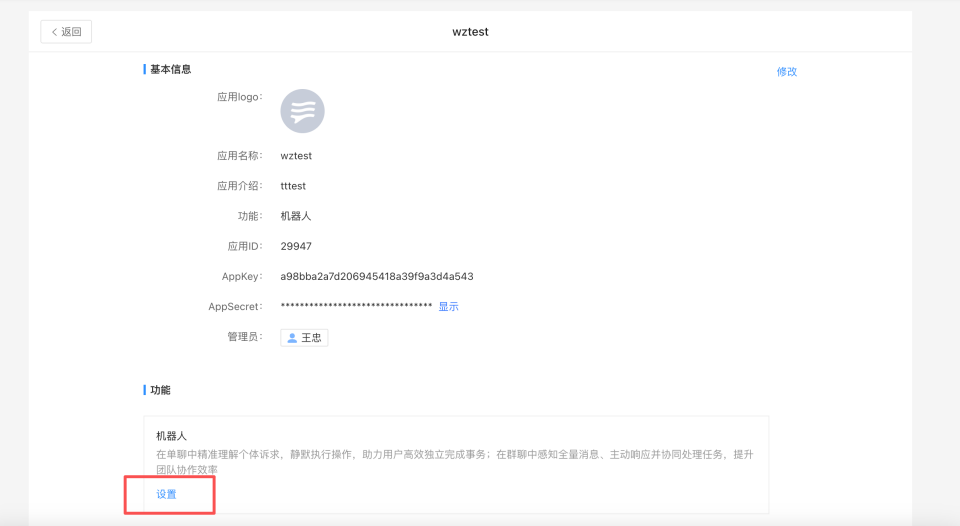The width and height of the screenshot is (960, 526).
Task: Click the 功能 section heading above the card
Action: 160,389
